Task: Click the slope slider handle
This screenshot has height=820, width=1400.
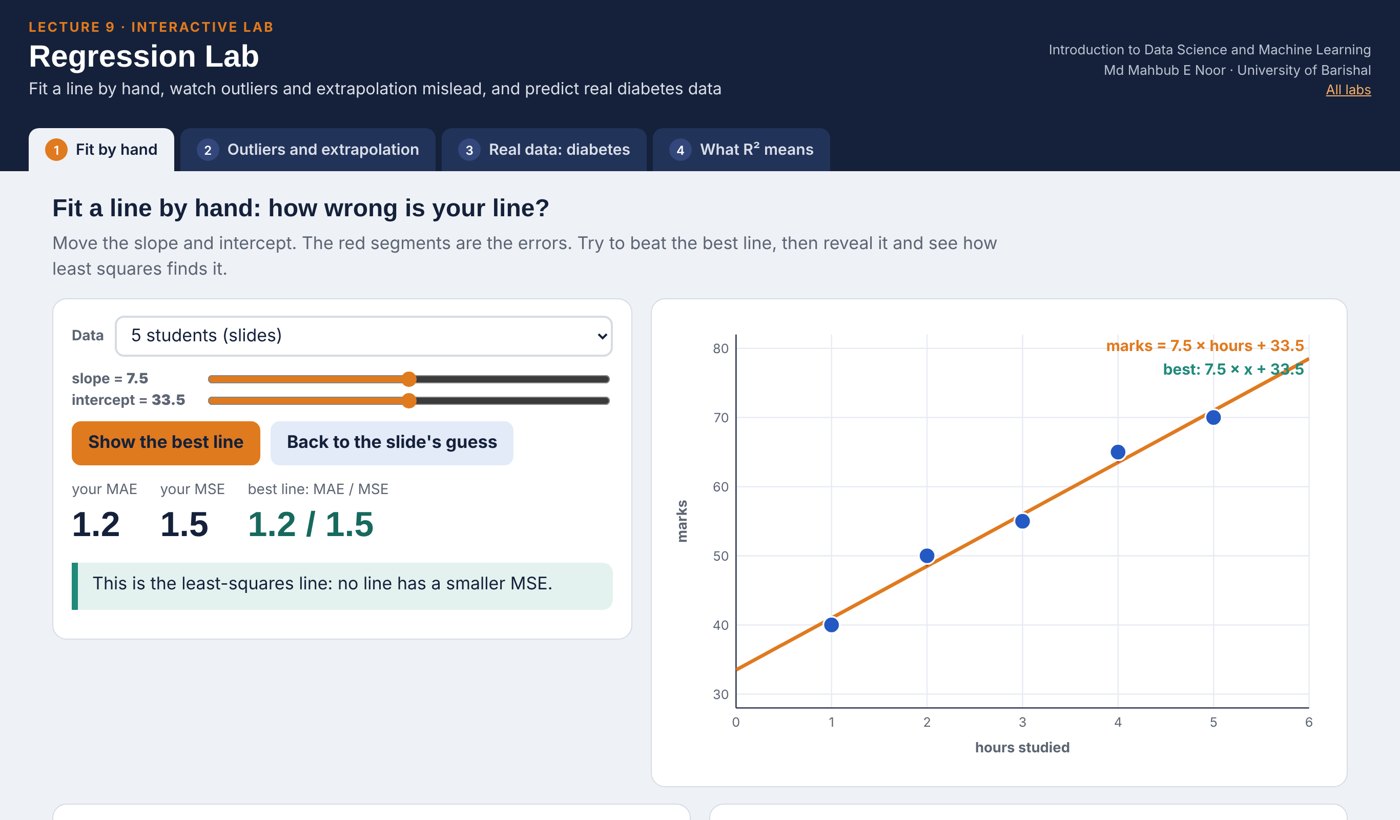Action: click(x=408, y=379)
